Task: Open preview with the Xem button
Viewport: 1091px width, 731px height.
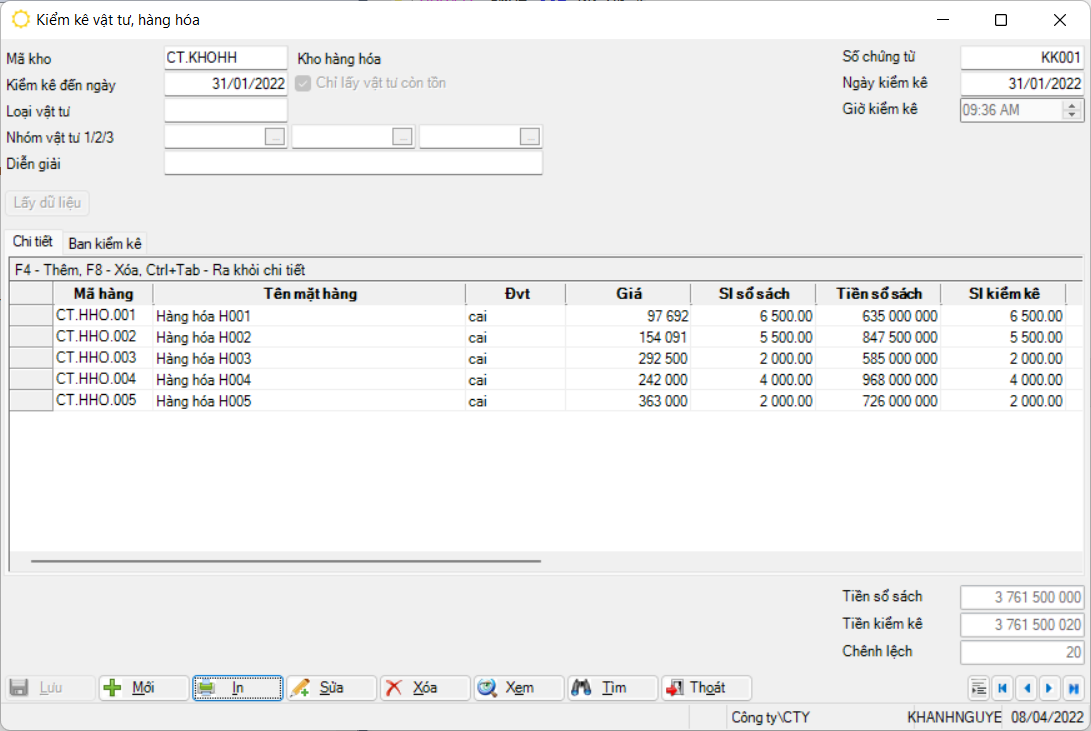Action: (x=519, y=688)
